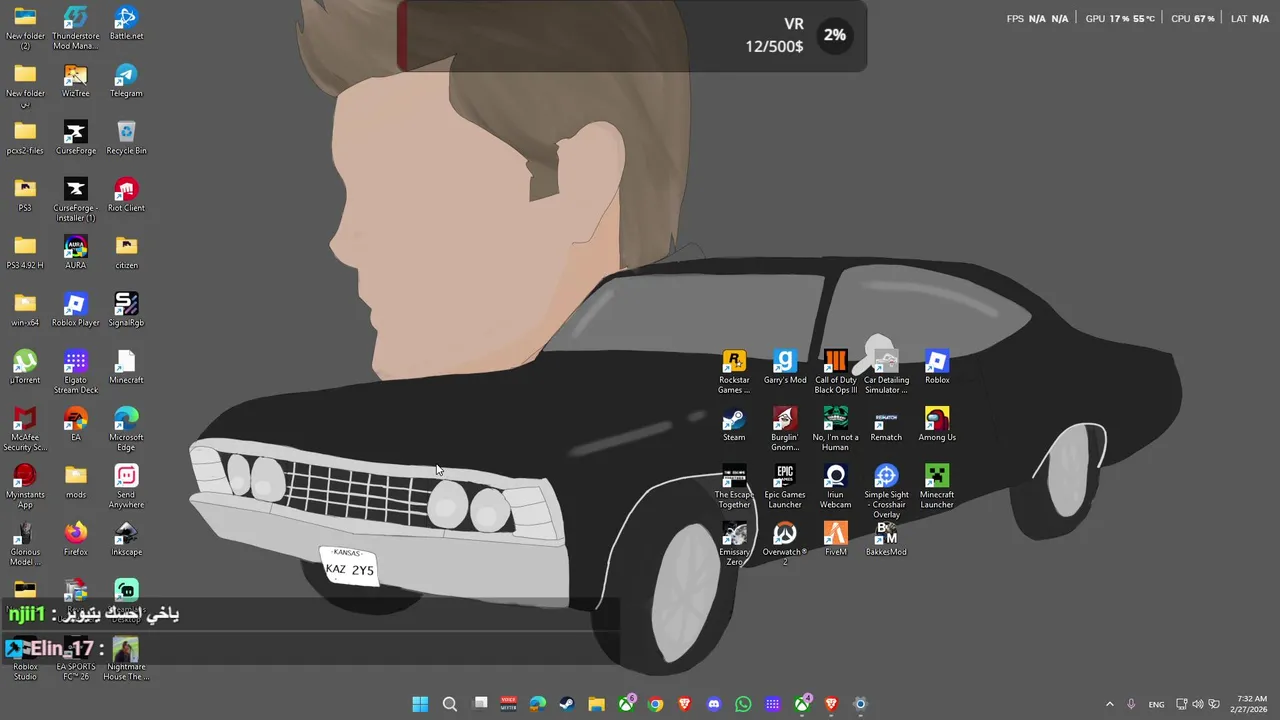The height and width of the screenshot is (720, 1280).
Task: Open the Send Anywhere shortcut
Action: pyautogui.click(x=126, y=487)
